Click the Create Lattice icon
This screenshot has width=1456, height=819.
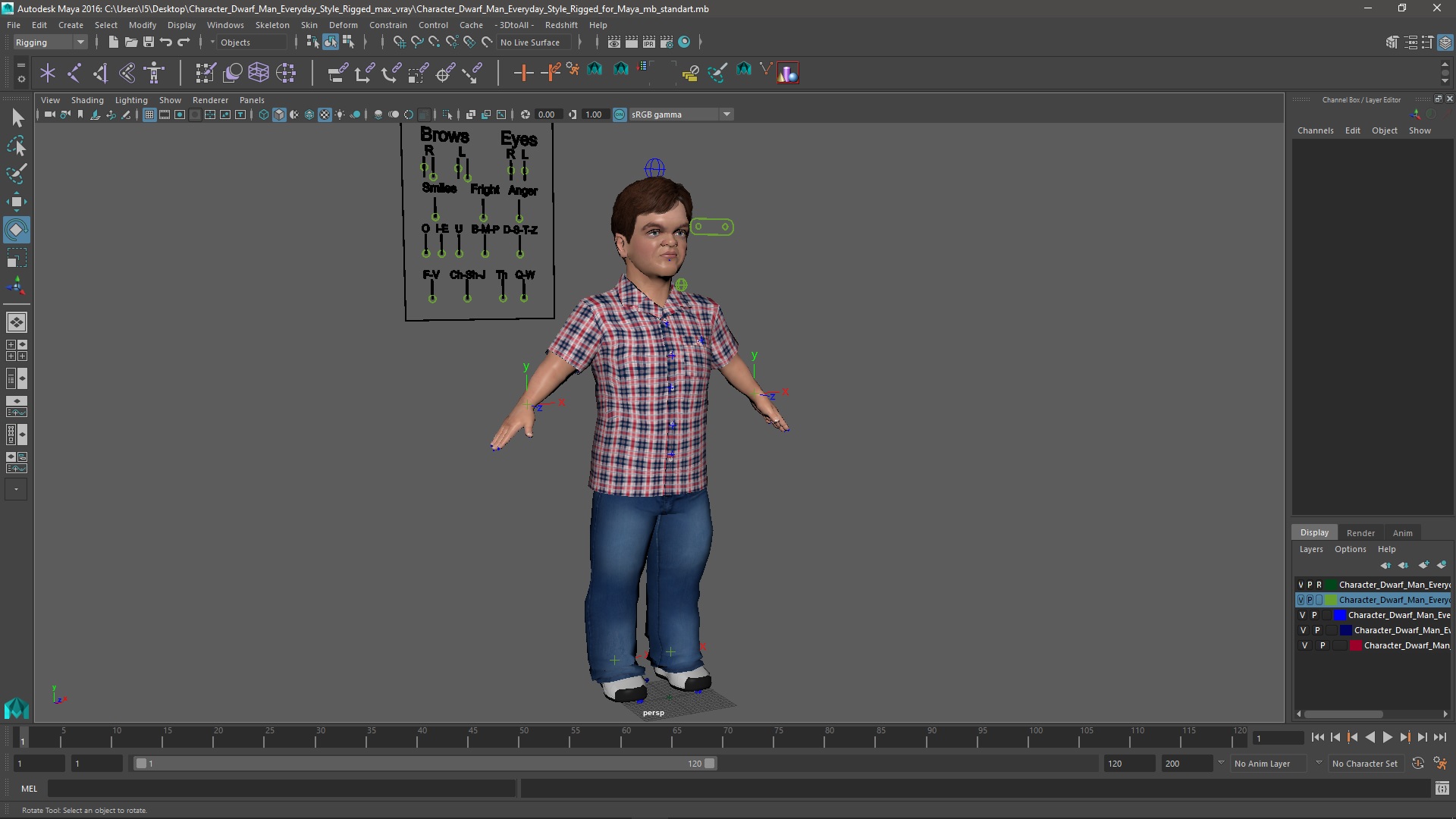coord(259,73)
